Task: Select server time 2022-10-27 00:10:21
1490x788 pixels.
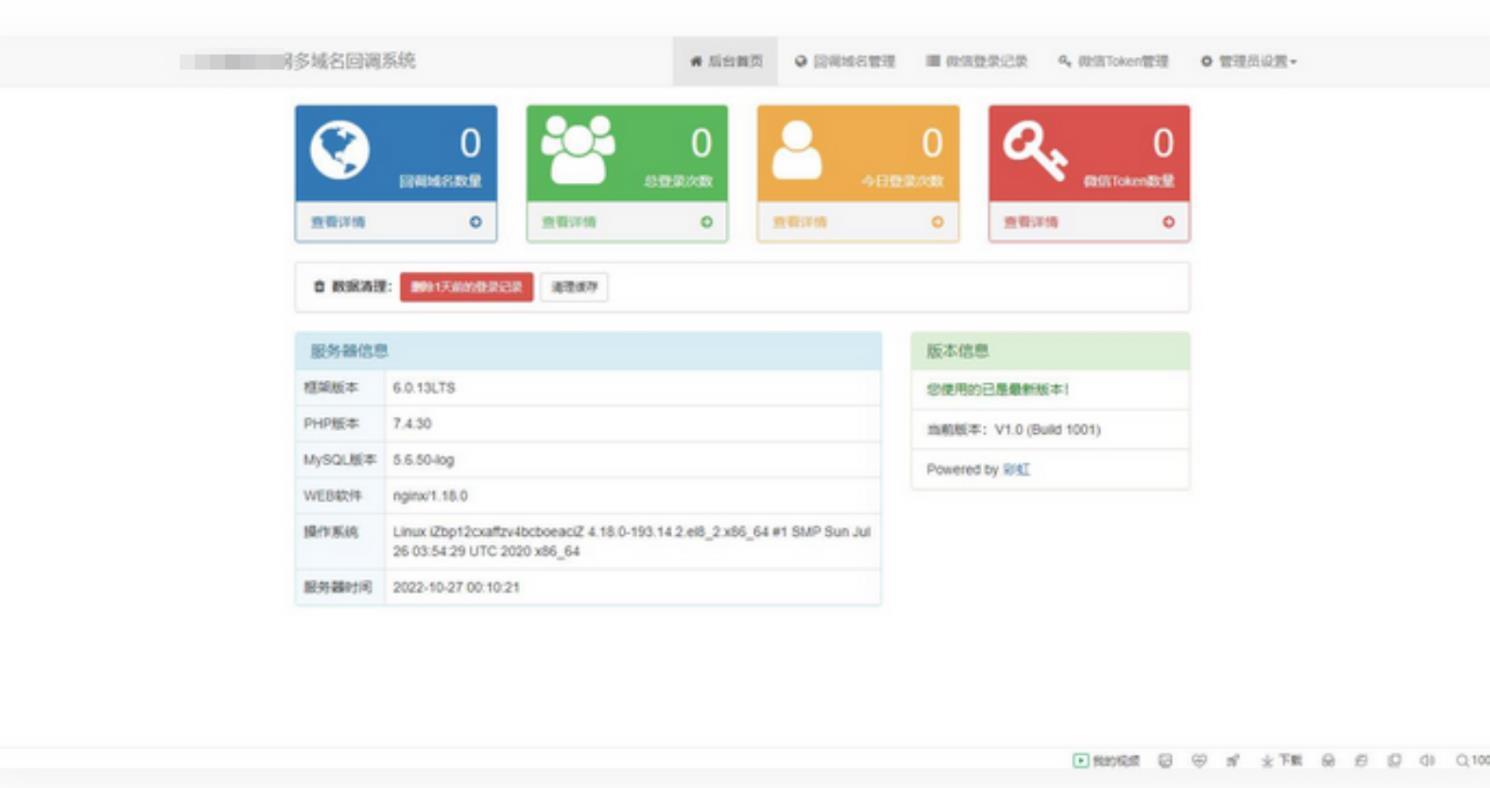Action: pos(456,587)
